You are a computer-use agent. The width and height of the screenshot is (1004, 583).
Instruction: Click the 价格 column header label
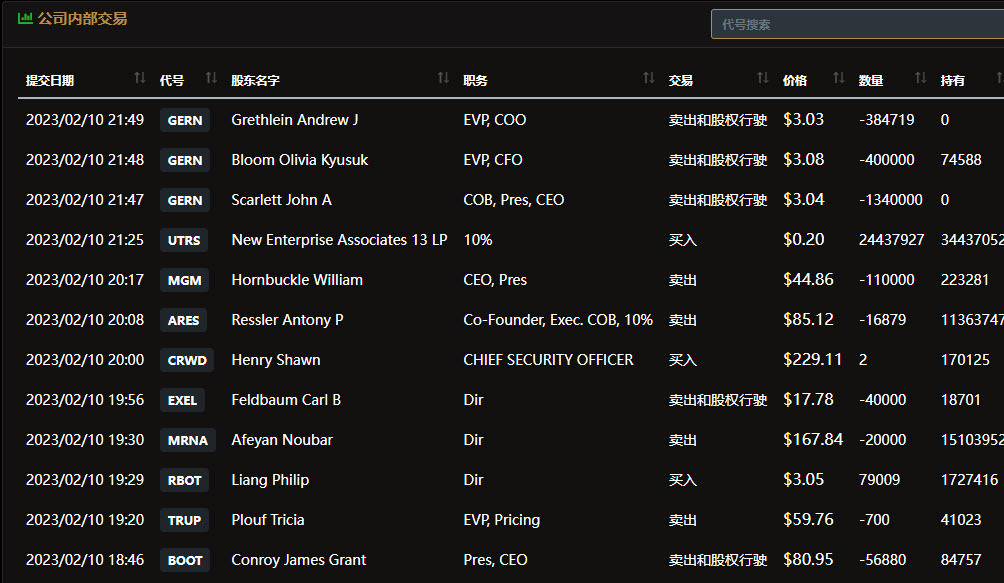coord(795,80)
